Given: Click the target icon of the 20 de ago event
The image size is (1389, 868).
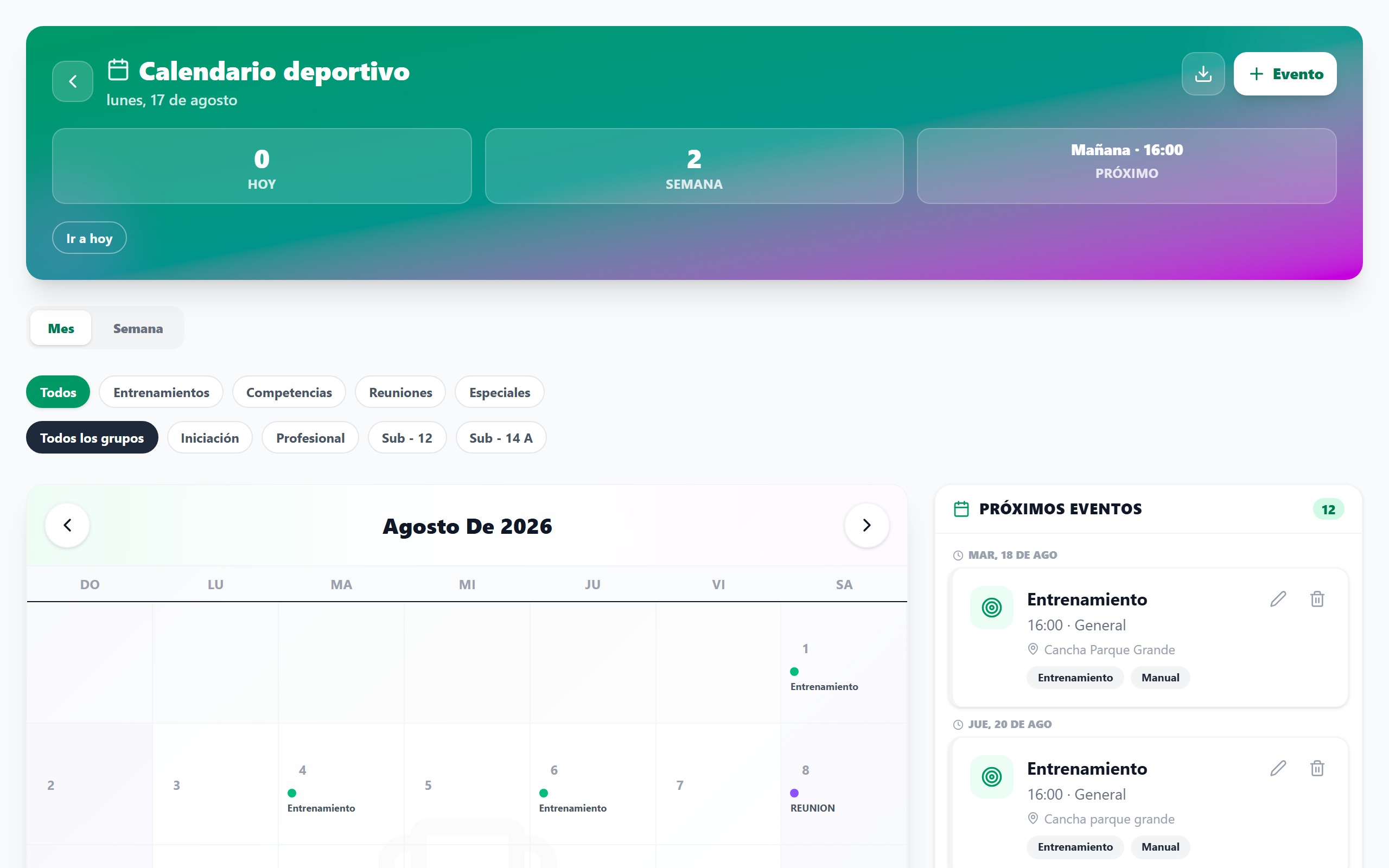Looking at the screenshot, I should (992, 777).
